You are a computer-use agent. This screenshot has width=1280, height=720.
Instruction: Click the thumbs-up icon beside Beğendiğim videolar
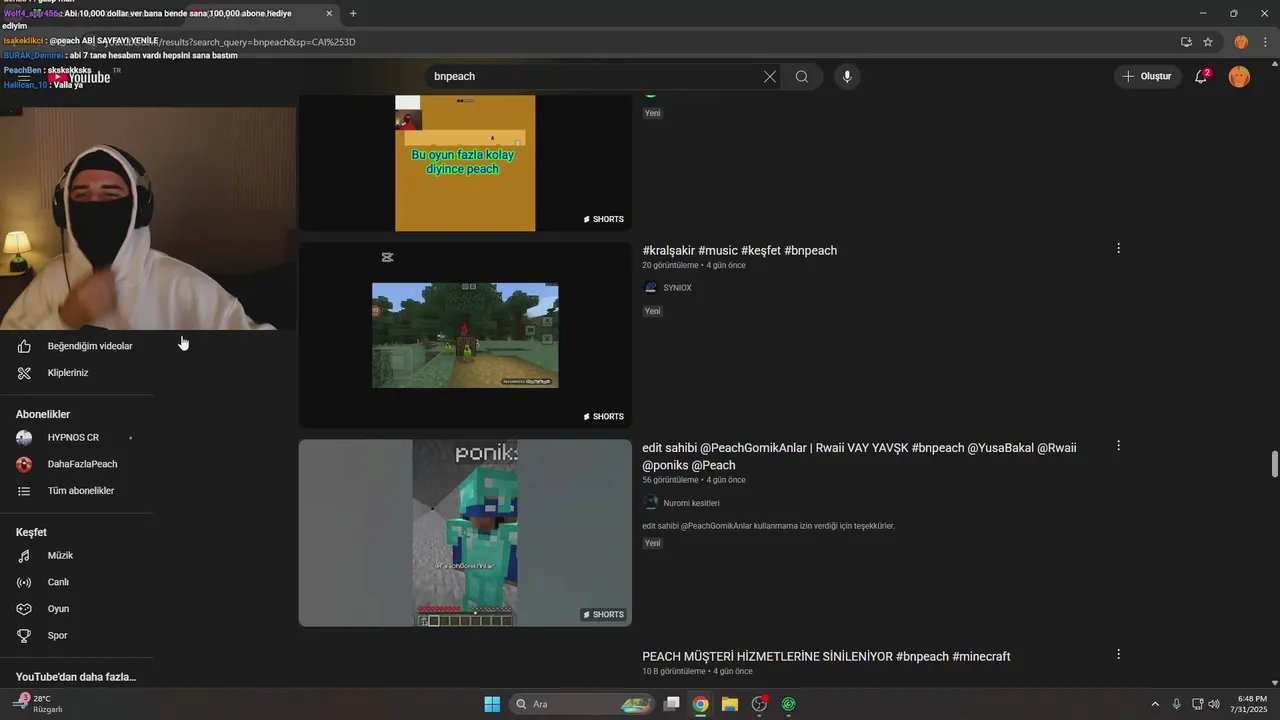[x=25, y=346]
